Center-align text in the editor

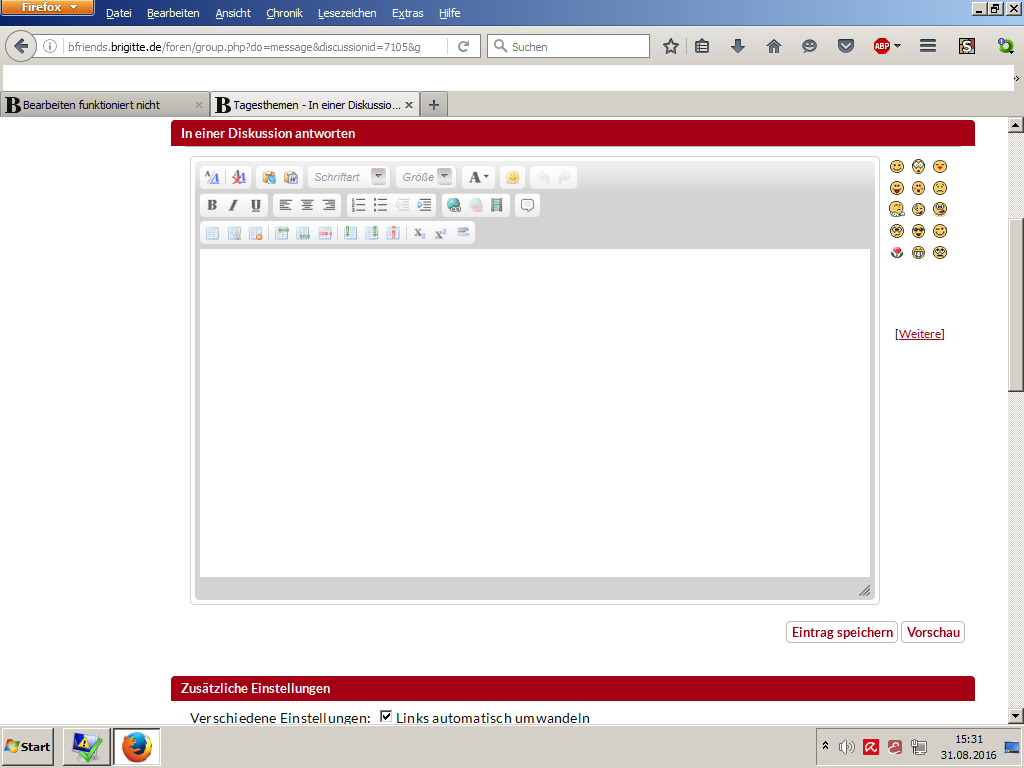pyautogui.click(x=307, y=205)
